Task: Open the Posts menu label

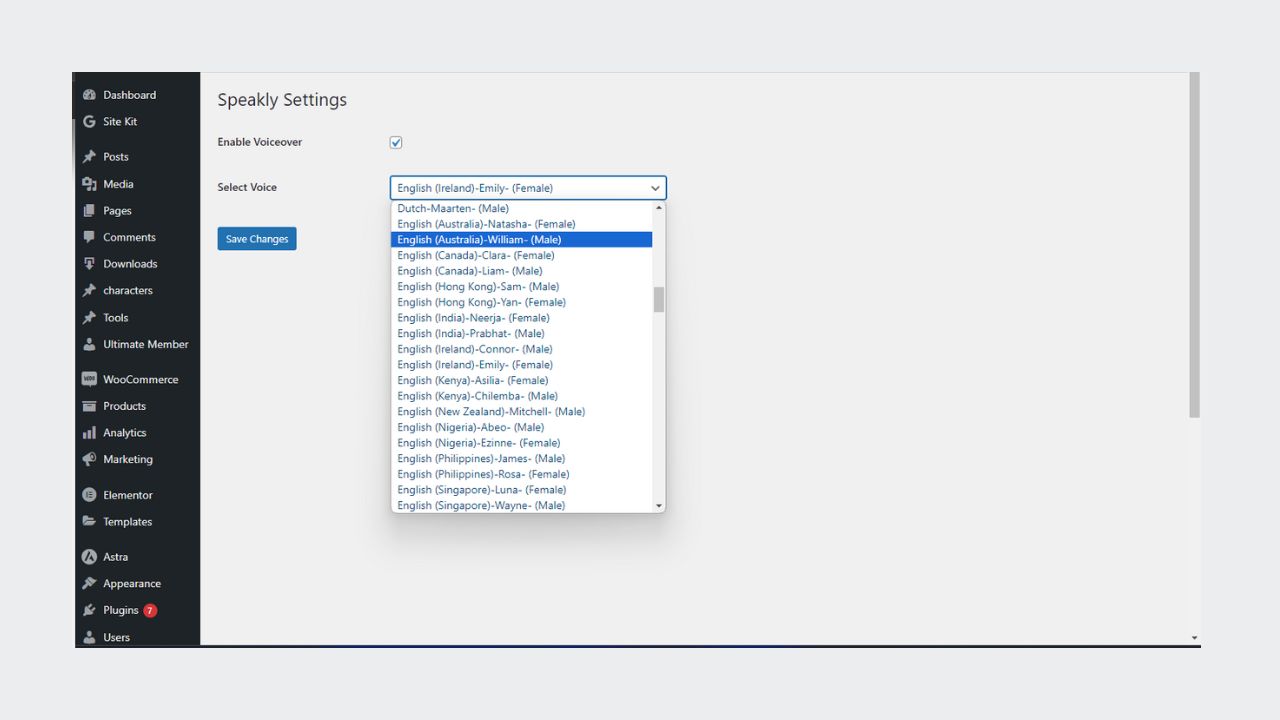Action: 116,157
